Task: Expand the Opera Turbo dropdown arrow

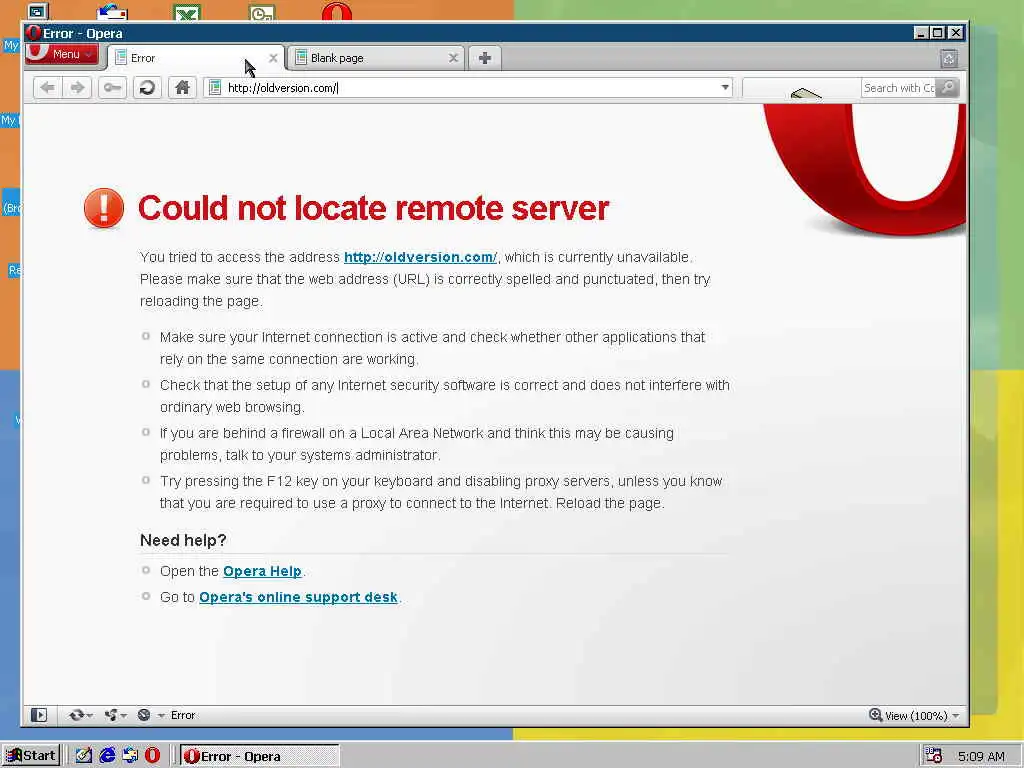Action: pos(160,716)
